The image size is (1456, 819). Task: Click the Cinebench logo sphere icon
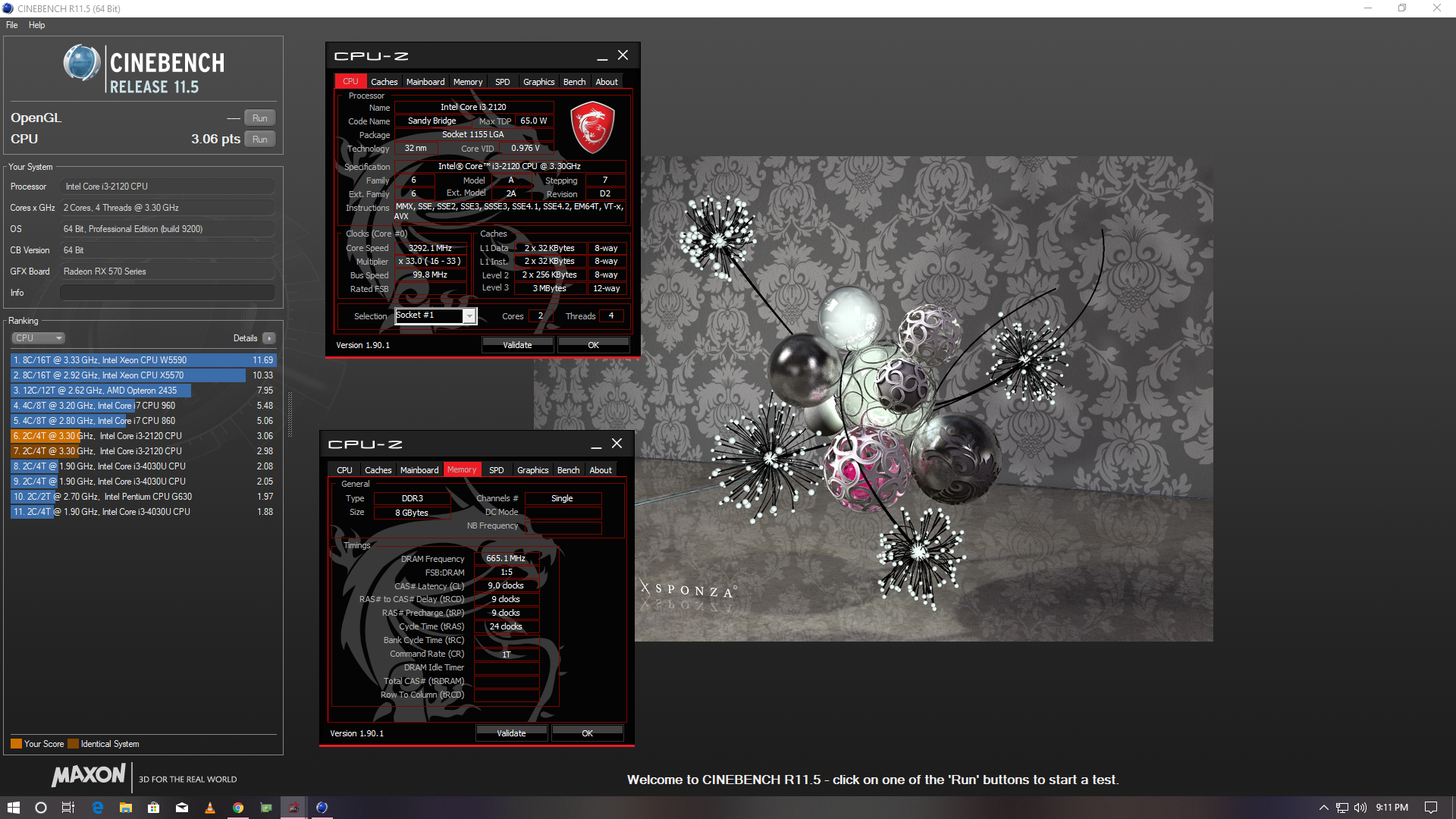pyautogui.click(x=82, y=63)
